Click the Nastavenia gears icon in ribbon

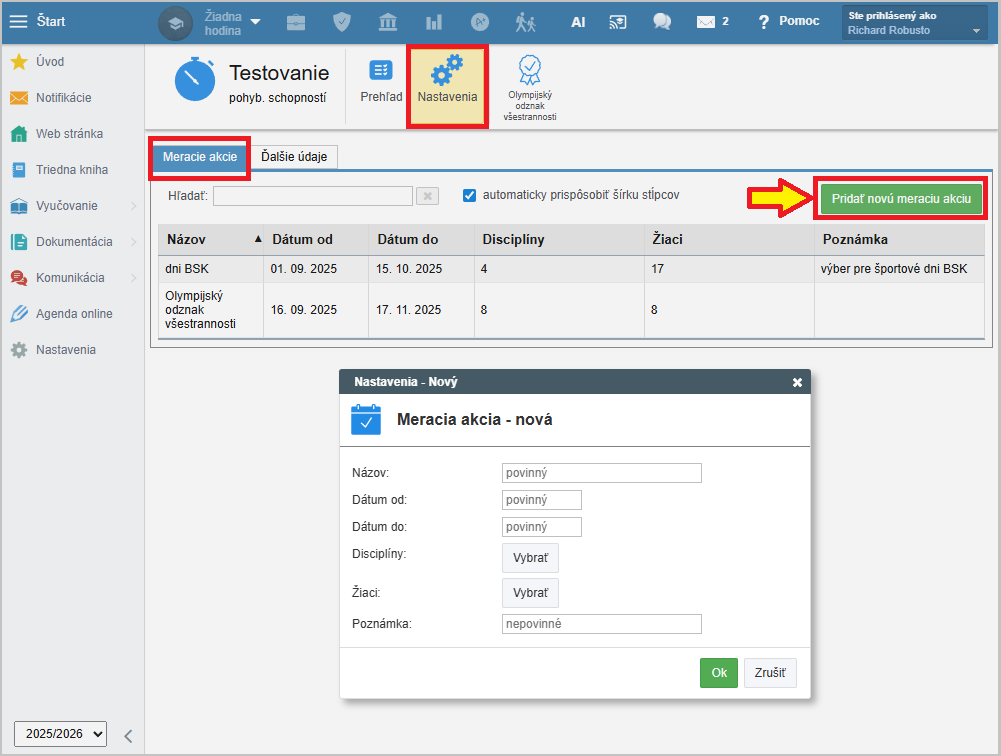(447, 75)
